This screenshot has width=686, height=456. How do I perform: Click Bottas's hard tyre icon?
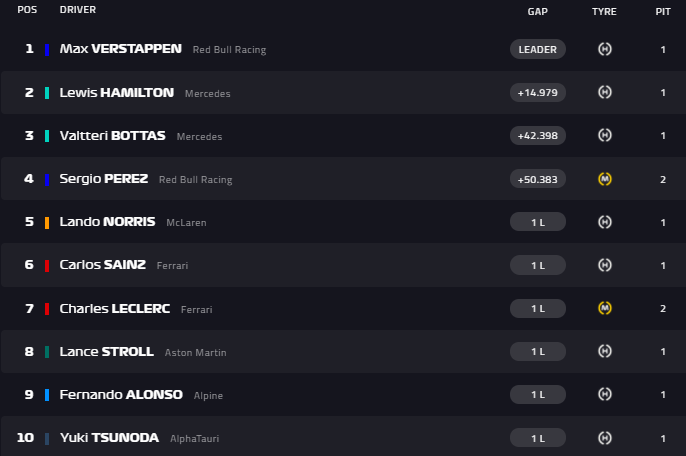tap(604, 135)
